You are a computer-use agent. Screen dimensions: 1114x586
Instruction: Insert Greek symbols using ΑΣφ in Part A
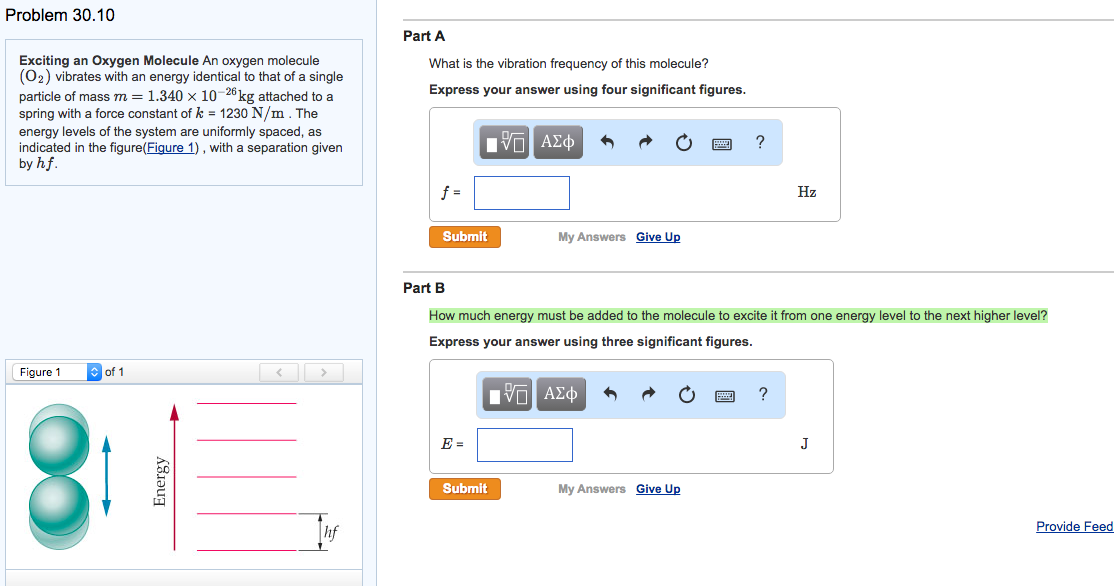coord(557,142)
